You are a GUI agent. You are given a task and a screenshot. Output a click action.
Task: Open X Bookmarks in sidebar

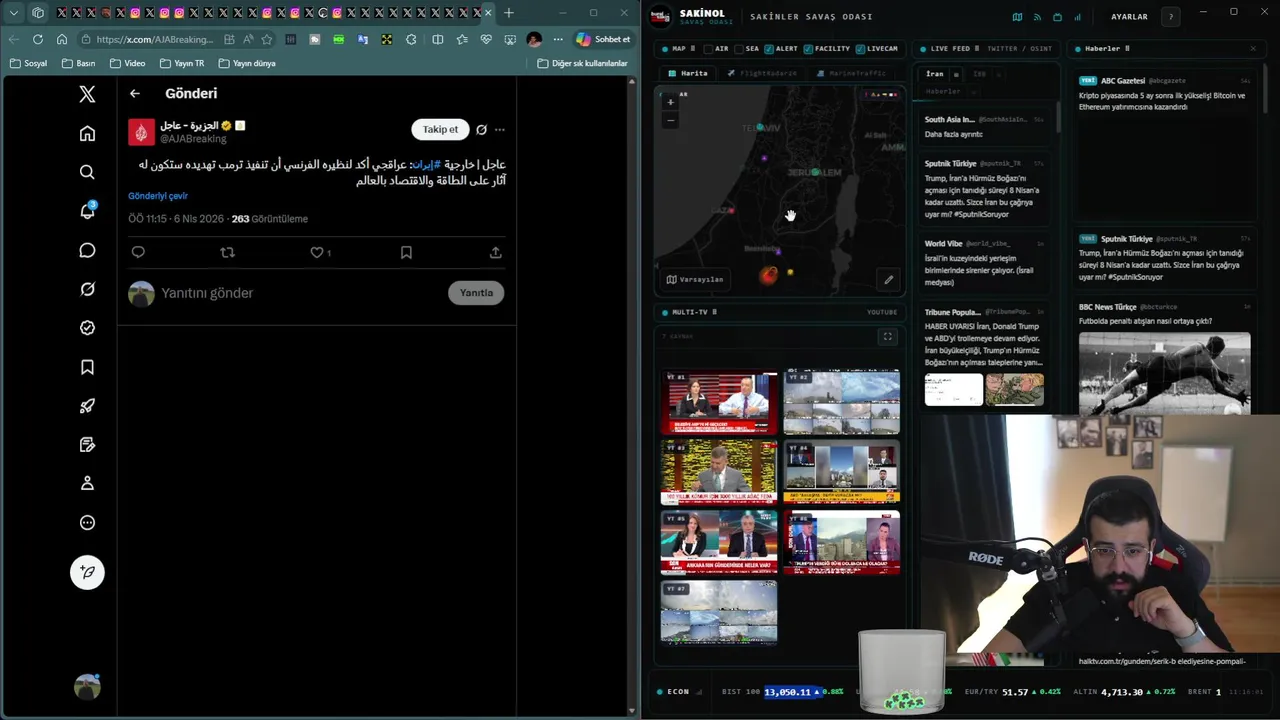click(87, 367)
